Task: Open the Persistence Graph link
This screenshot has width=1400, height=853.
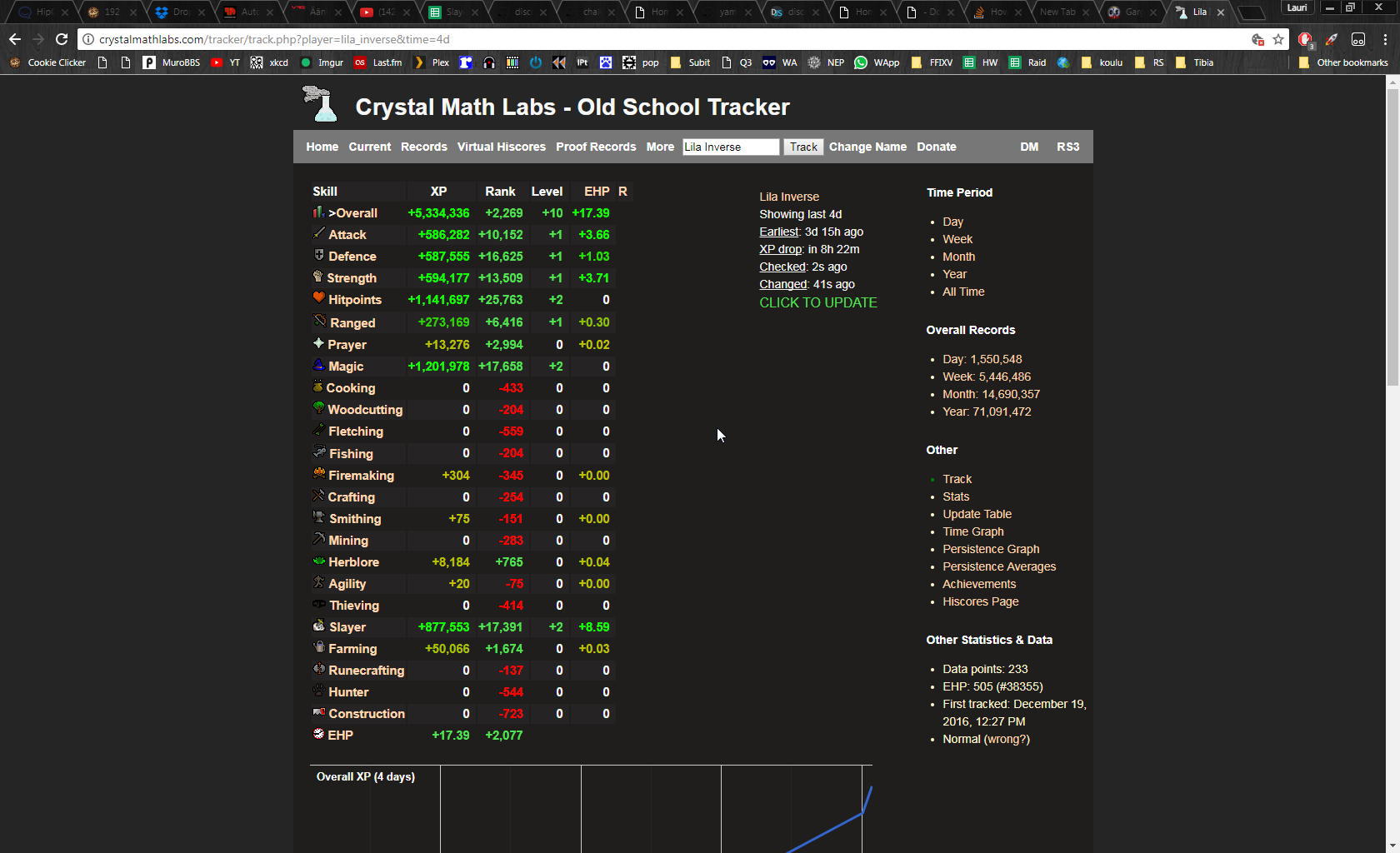Action: (x=991, y=549)
